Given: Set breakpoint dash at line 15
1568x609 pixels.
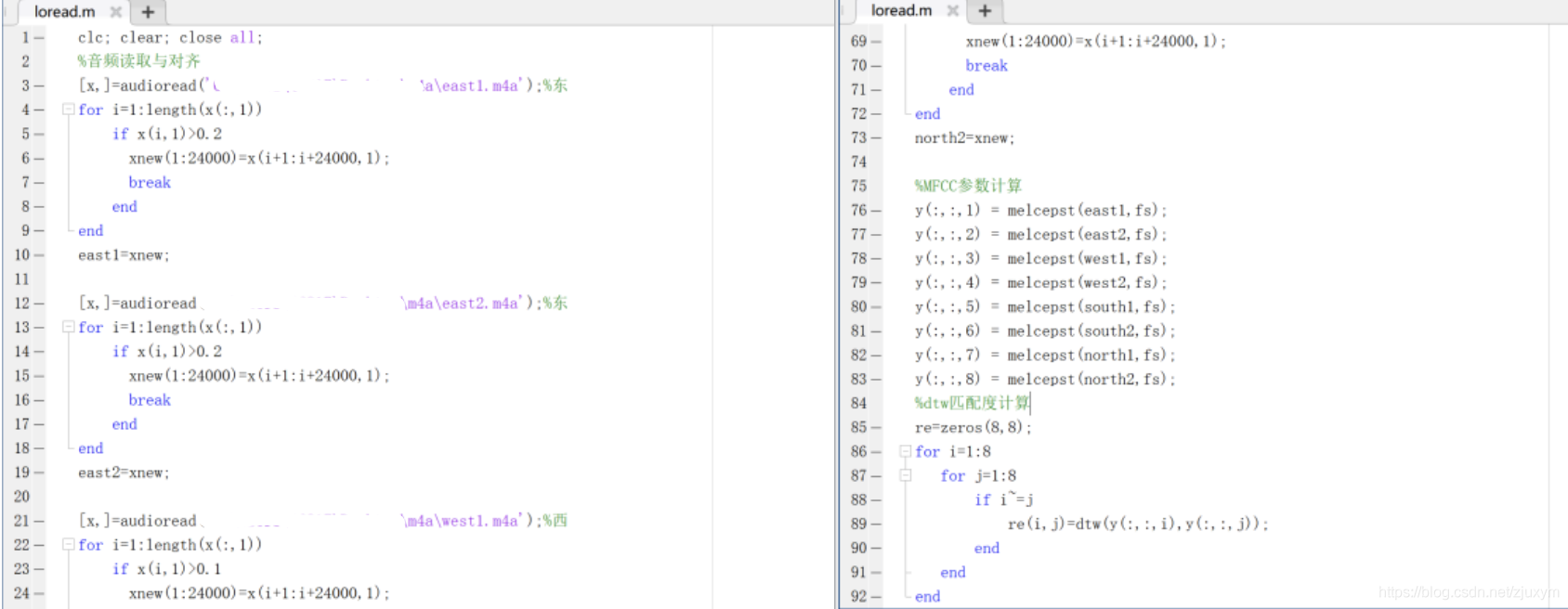Looking at the screenshot, I should [x=39, y=375].
